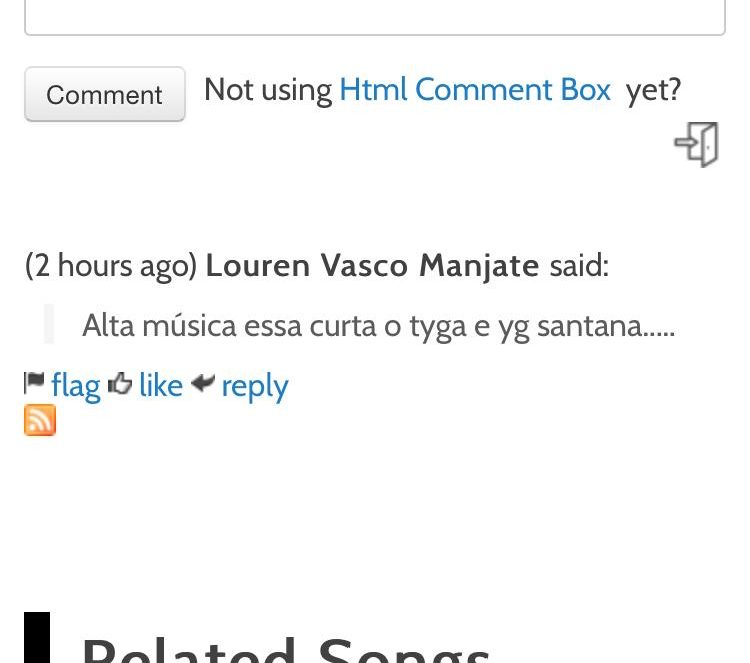
Task: Click the commenter name Louren Vasco Manjate
Action: click(x=373, y=265)
